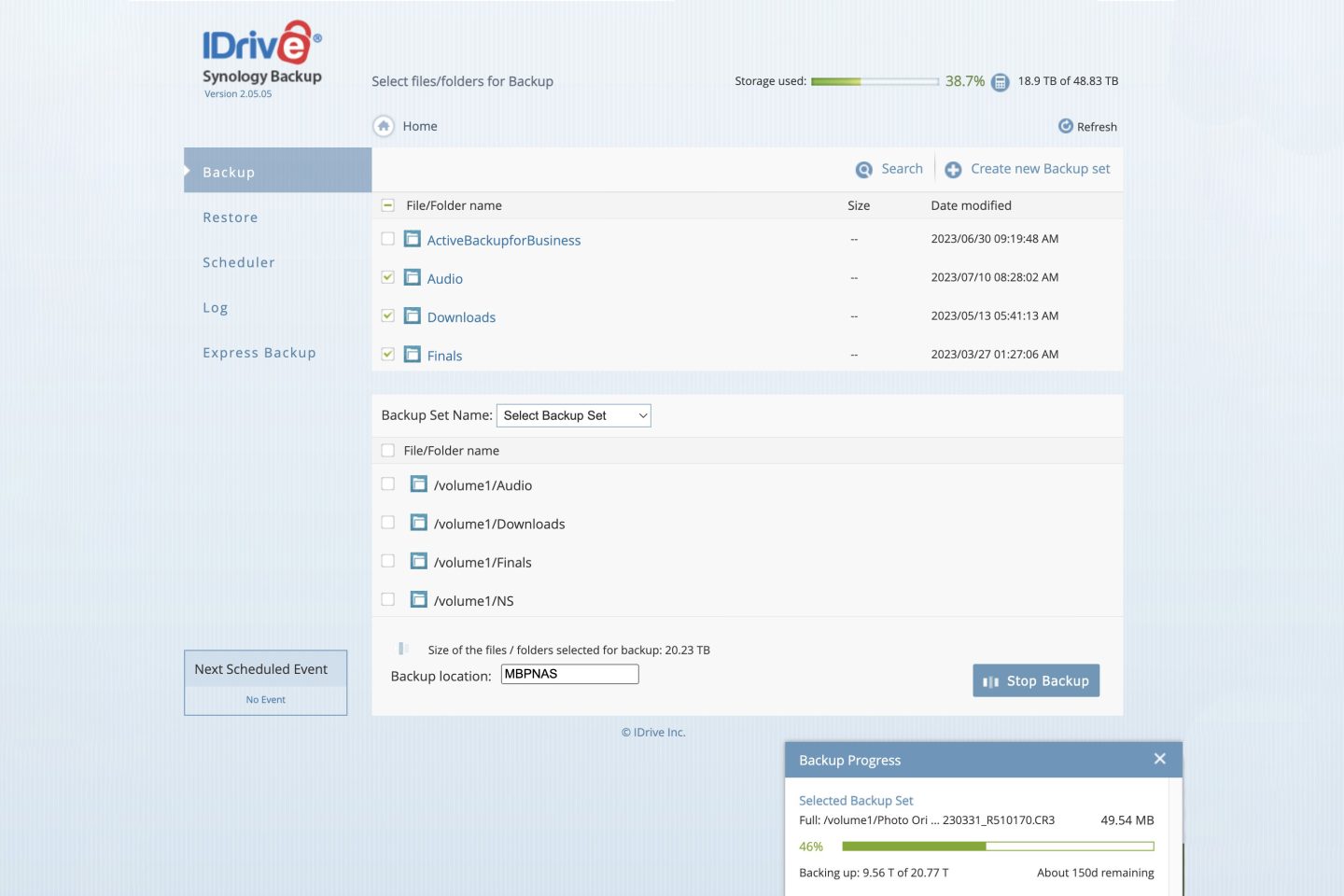This screenshot has height=896, width=1344.
Task: Open the Downloads folder
Action: [x=461, y=317]
